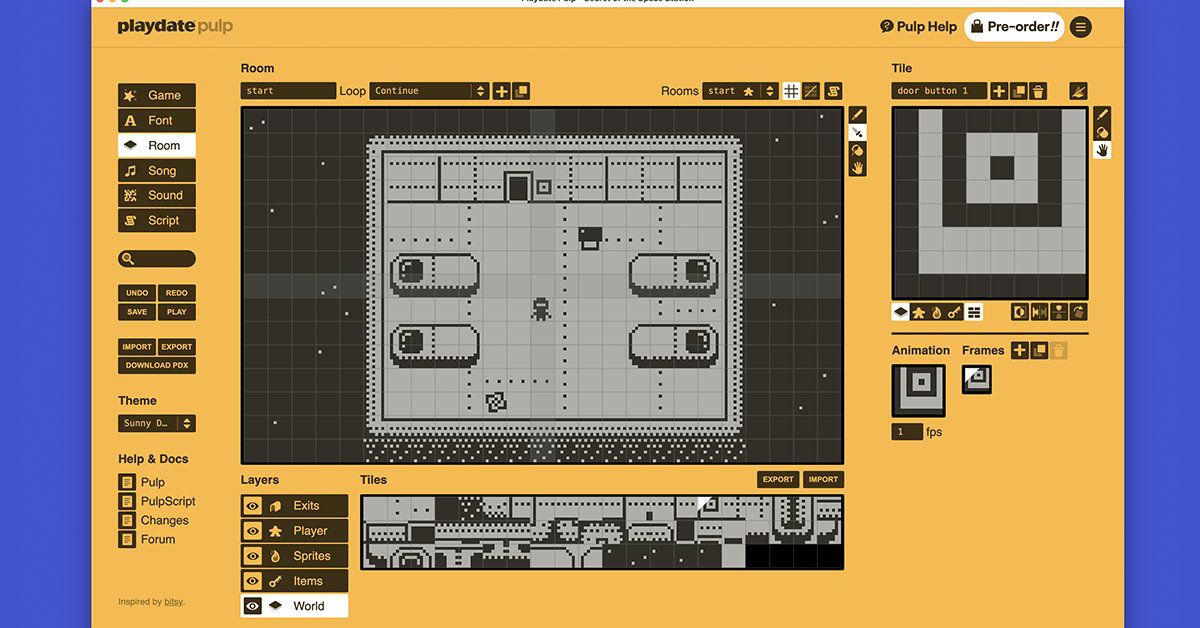Select the first animation frame thumbnail

[x=977, y=379]
